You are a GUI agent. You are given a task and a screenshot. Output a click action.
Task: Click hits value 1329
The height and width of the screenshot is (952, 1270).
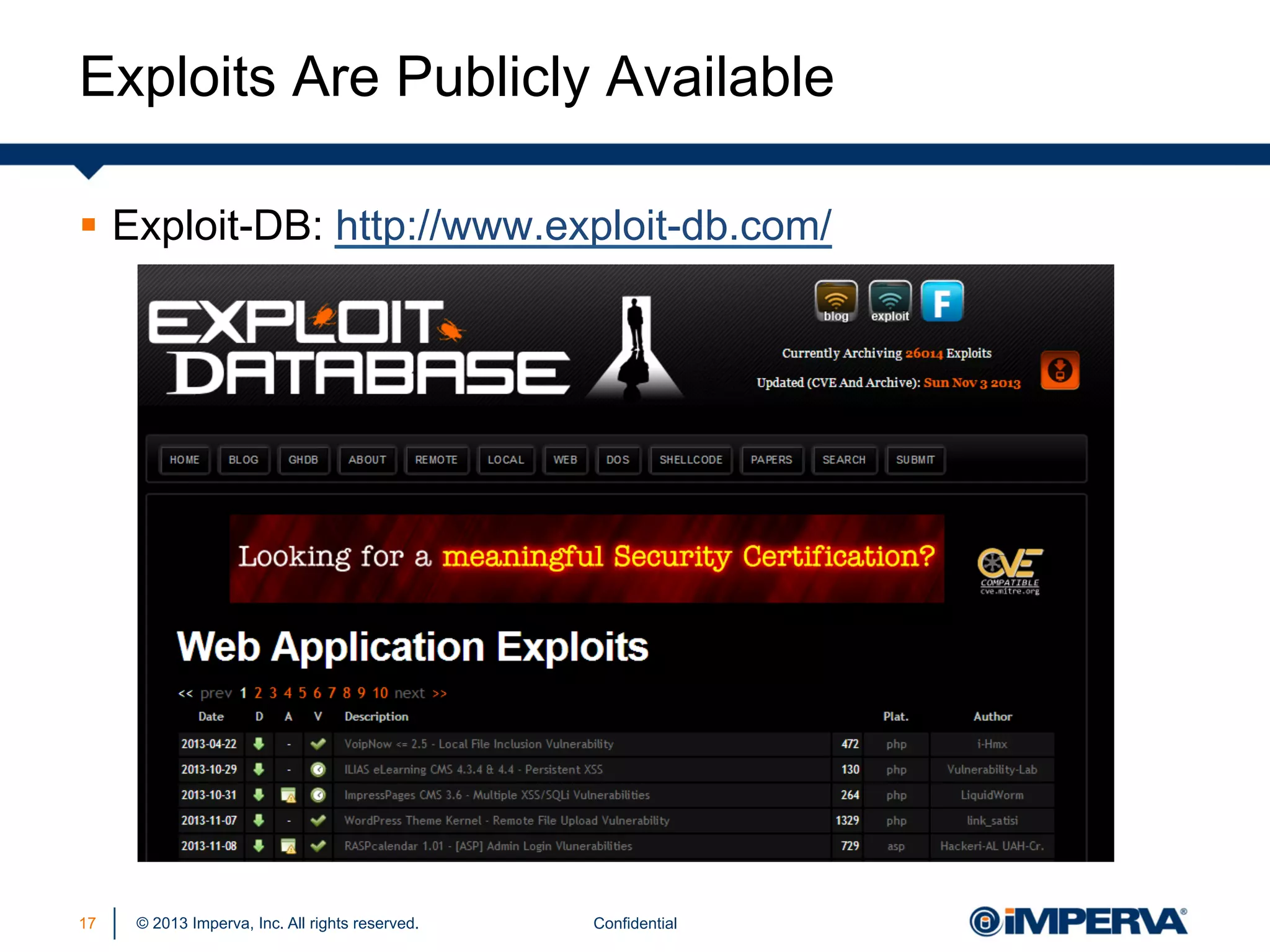coord(847,820)
